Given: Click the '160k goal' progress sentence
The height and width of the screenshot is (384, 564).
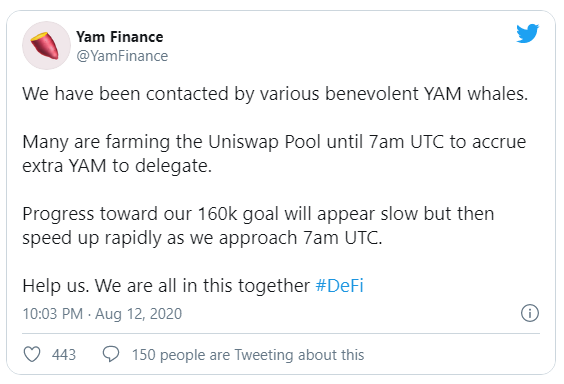Looking at the screenshot, I should (258, 214).
